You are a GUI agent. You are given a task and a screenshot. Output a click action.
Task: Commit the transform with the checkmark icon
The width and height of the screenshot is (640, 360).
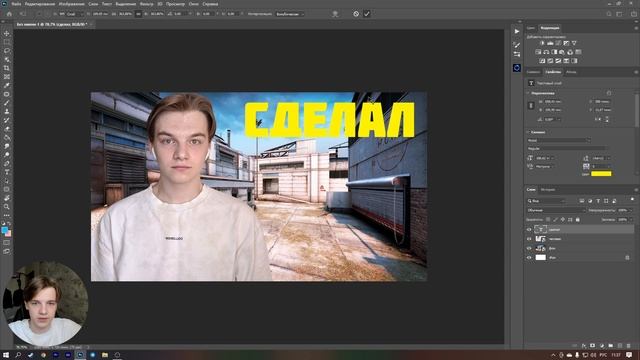click(367, 14)
